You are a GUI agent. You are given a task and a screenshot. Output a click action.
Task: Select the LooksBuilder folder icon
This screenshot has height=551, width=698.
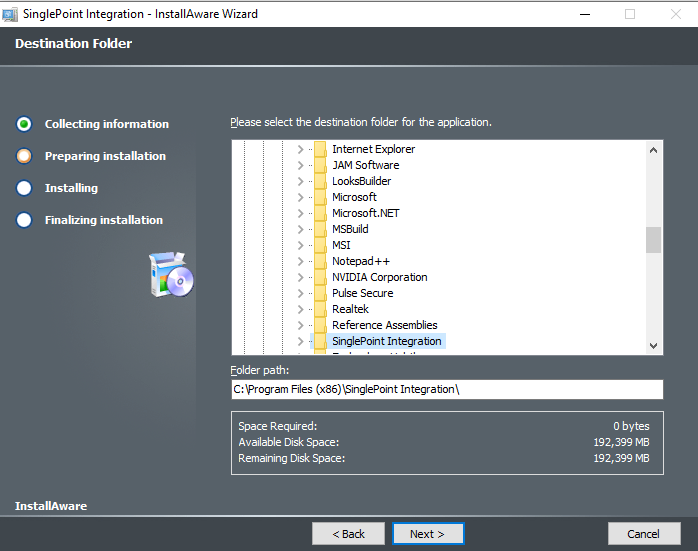click(x=320, y=181)
